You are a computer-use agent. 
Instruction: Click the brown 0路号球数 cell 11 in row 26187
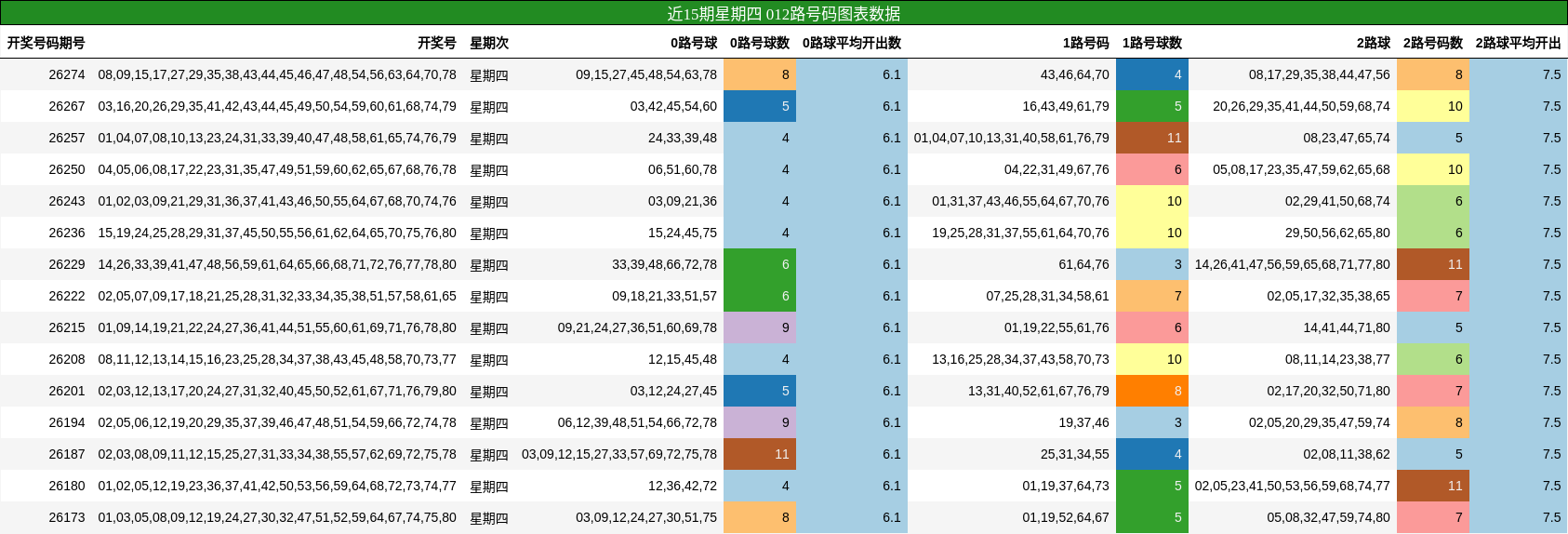coord(760,454)
